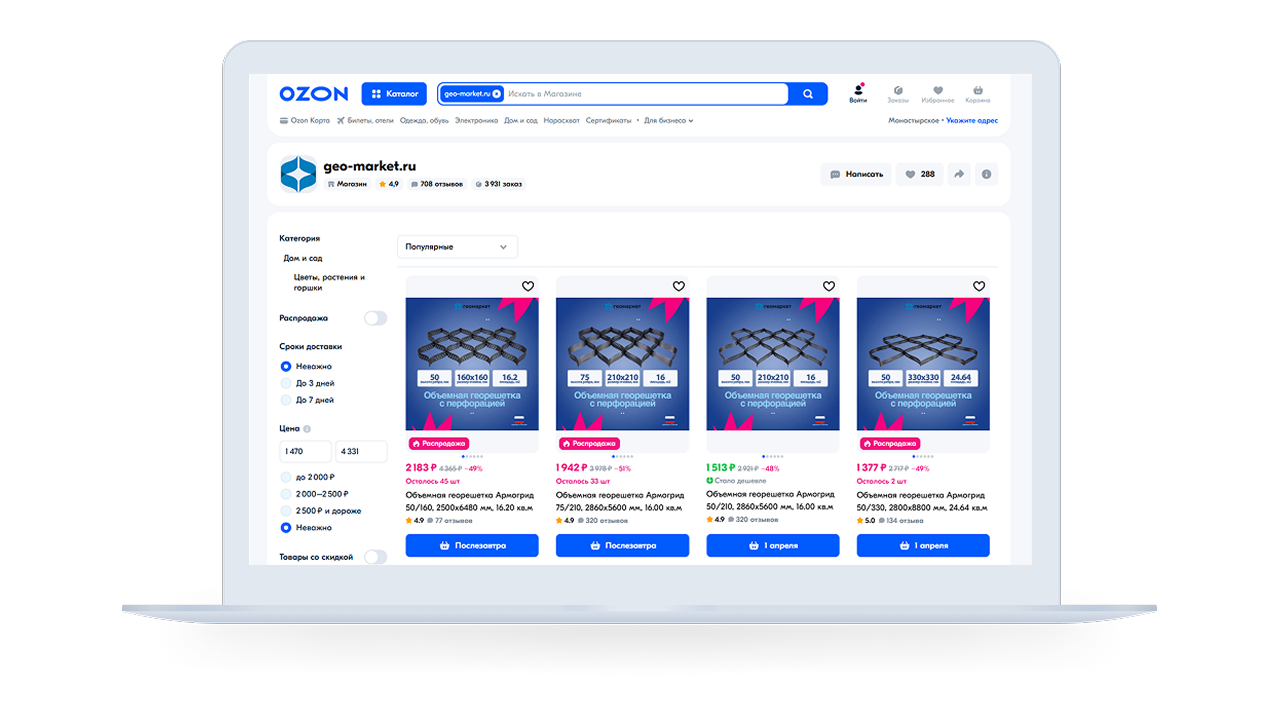The height and width of the screenshot is (720, 1280).
Task: Select the Дом и сад sidebar category
Action: point(303,258)
